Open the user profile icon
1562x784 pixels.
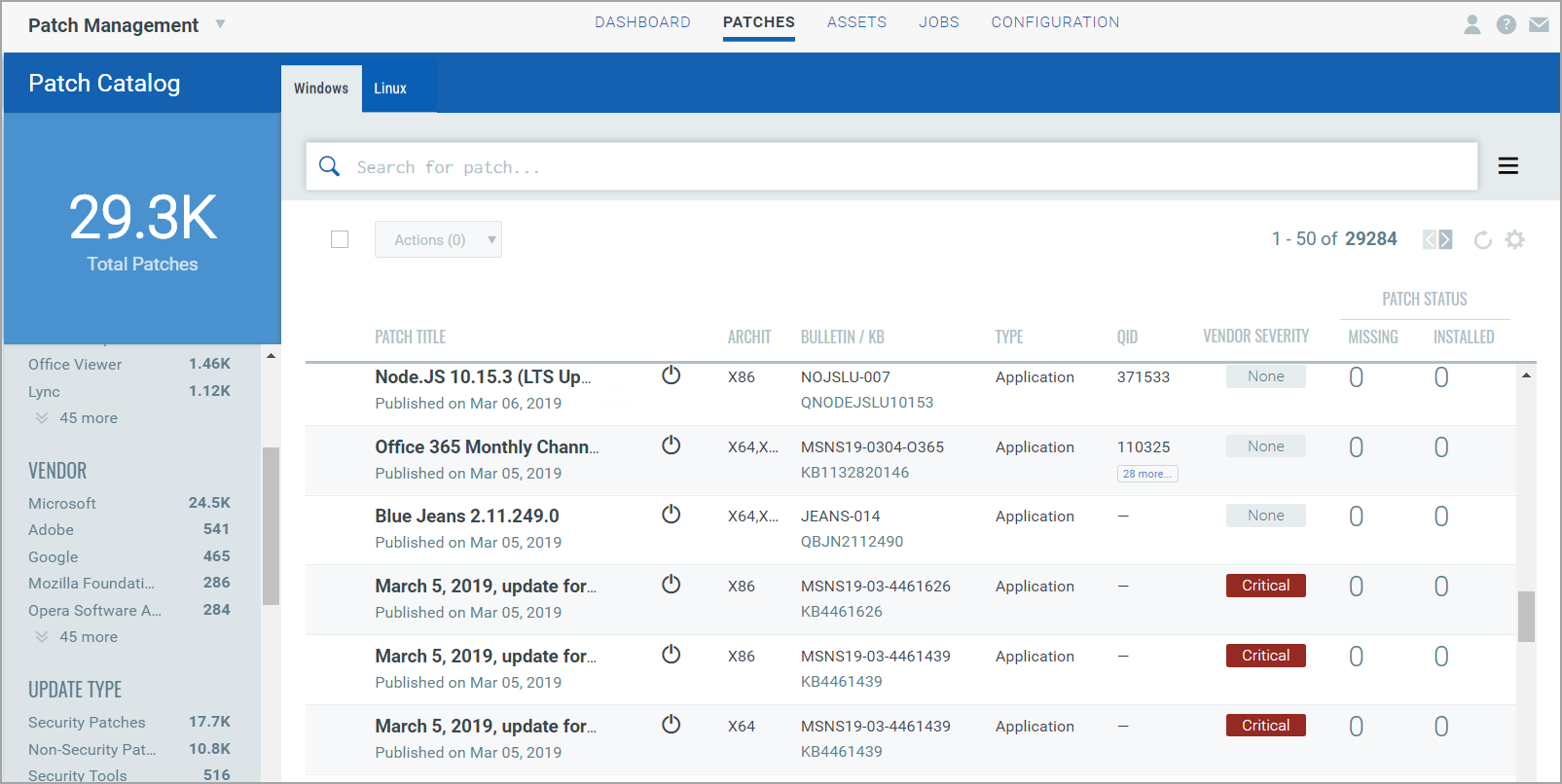[x=1472, y=24]
